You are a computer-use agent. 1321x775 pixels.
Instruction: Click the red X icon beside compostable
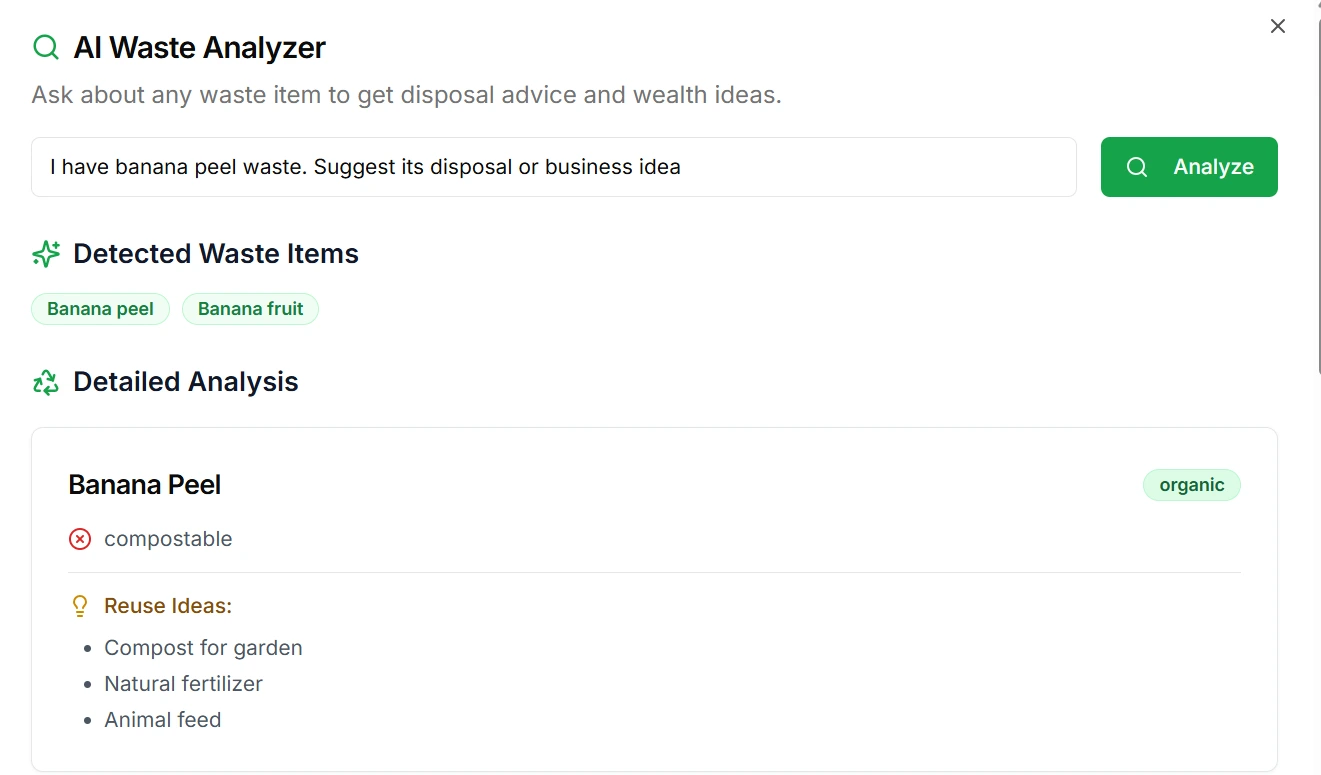pyautogui.click(x=80, y=539)
